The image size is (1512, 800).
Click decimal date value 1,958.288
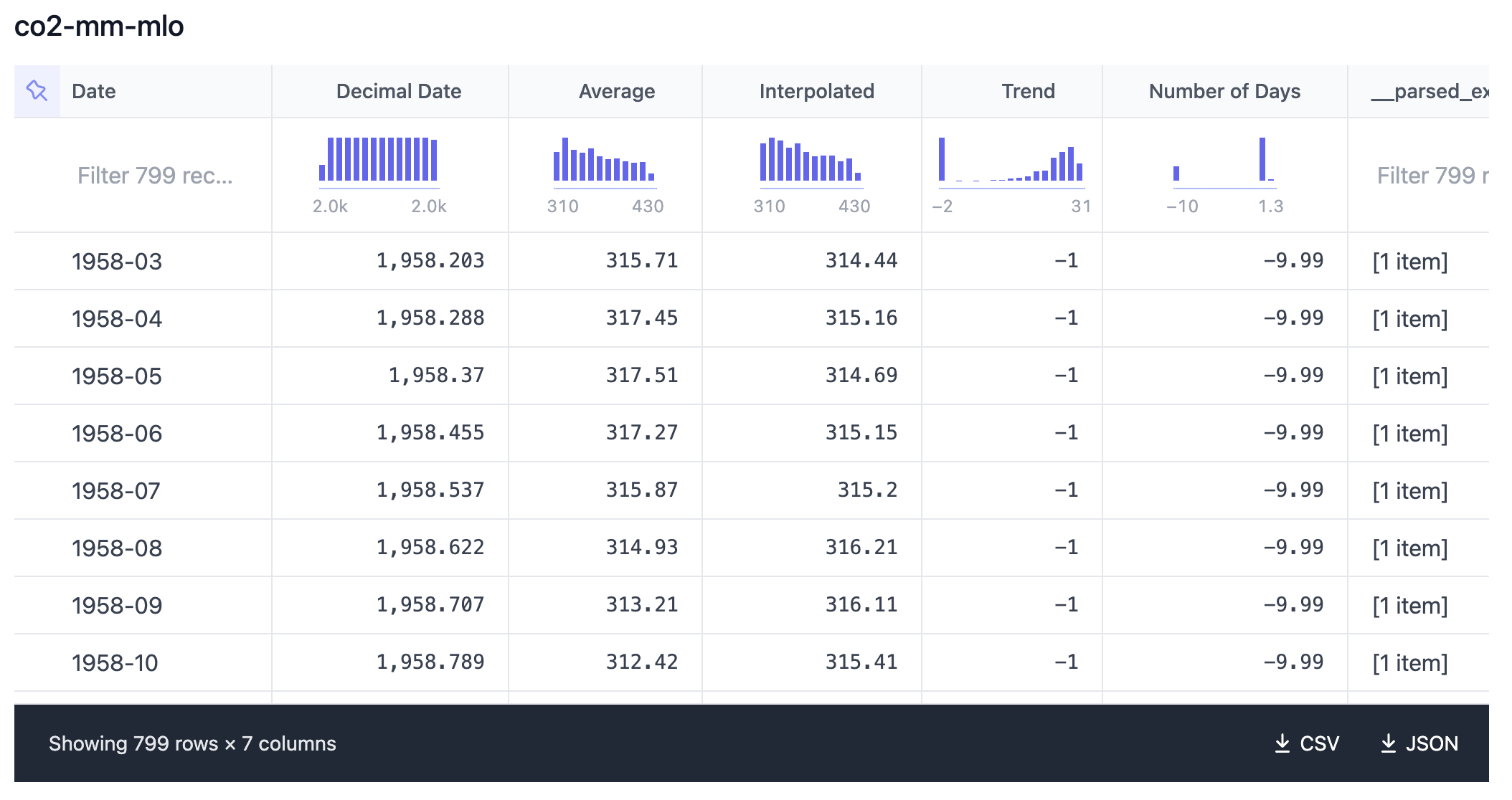coord(430,318)
